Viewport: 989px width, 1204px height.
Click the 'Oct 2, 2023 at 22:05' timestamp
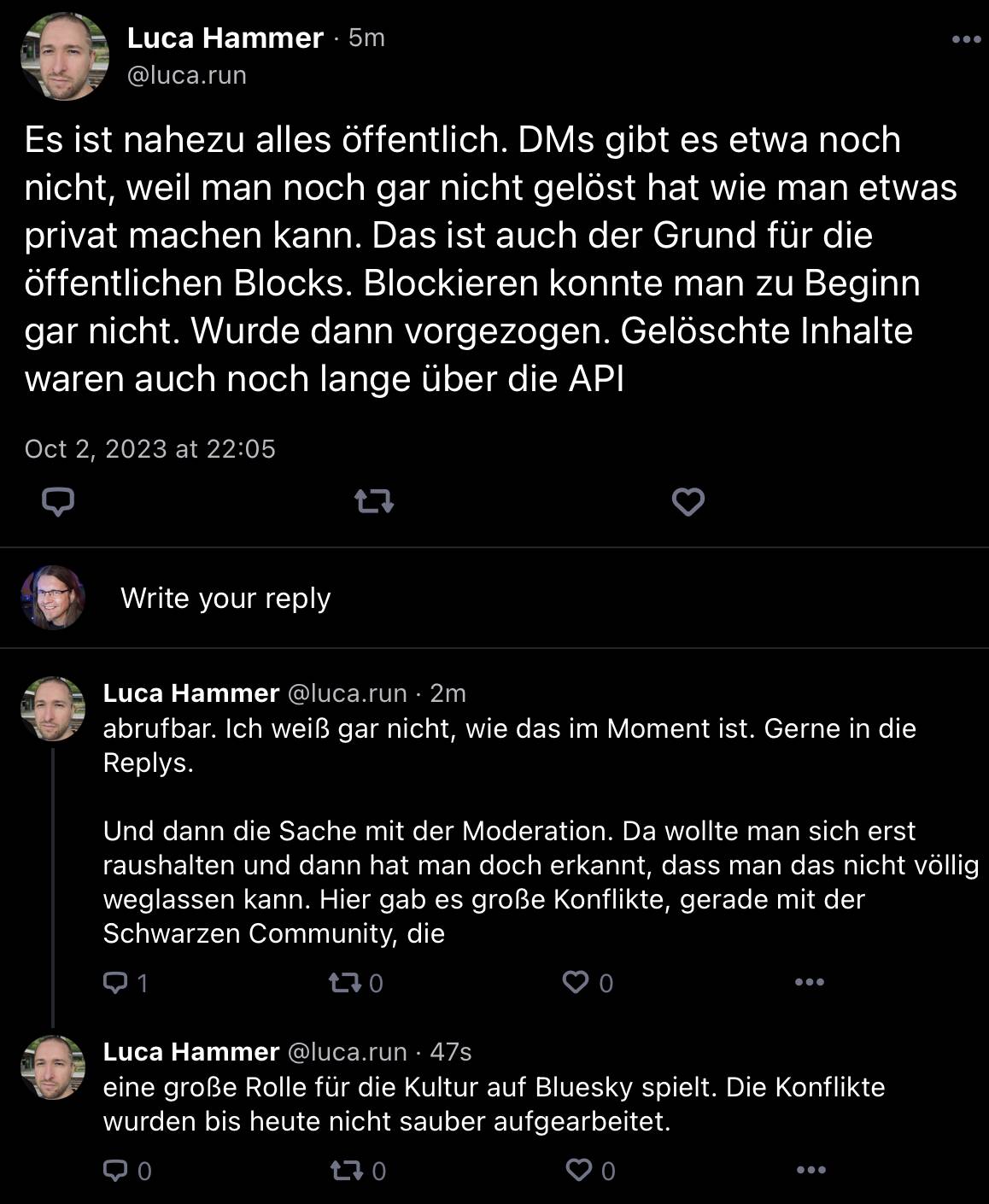[x=150, y=449]
